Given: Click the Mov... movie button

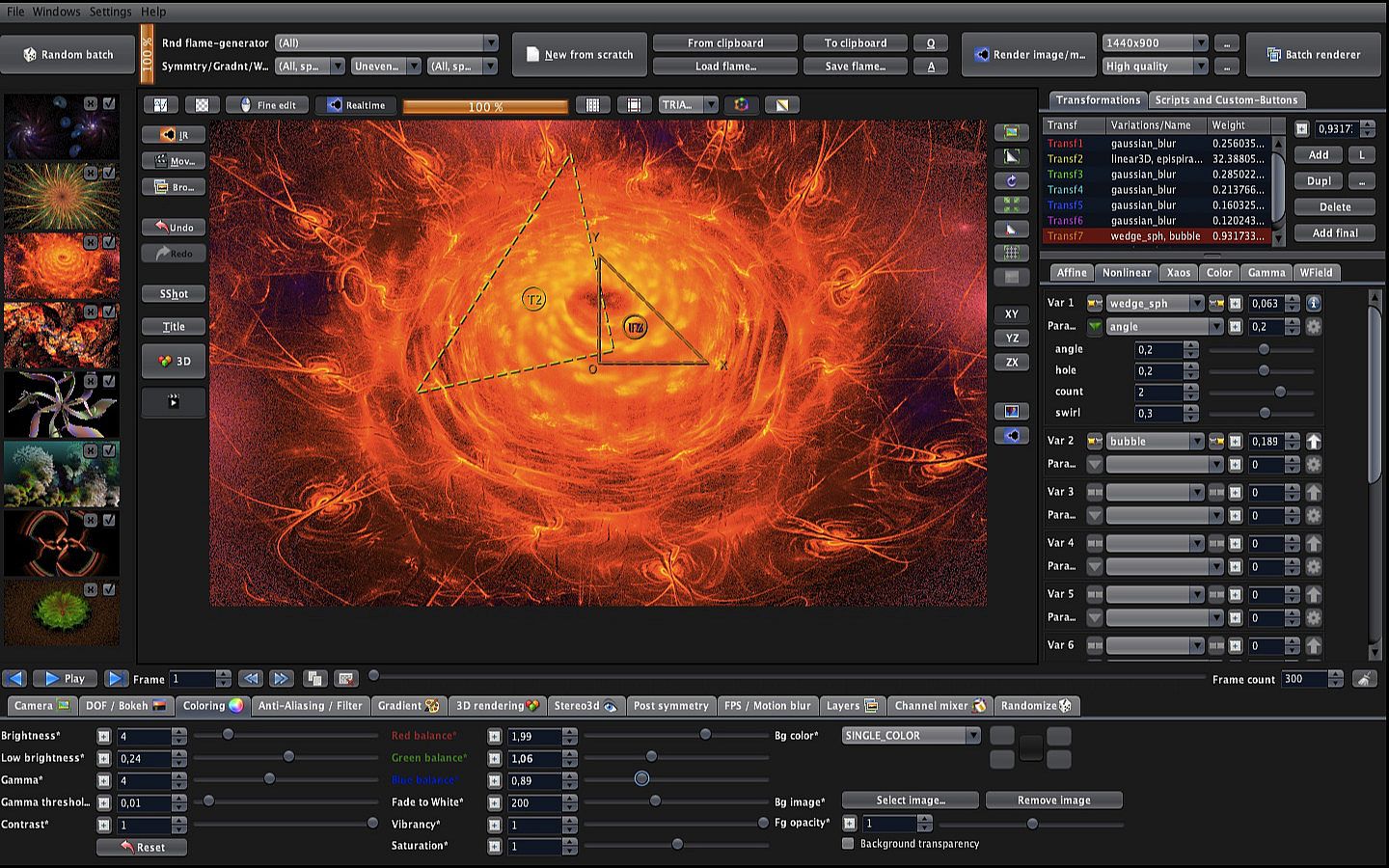Looking at the screenshot, I should click(174, 161).
